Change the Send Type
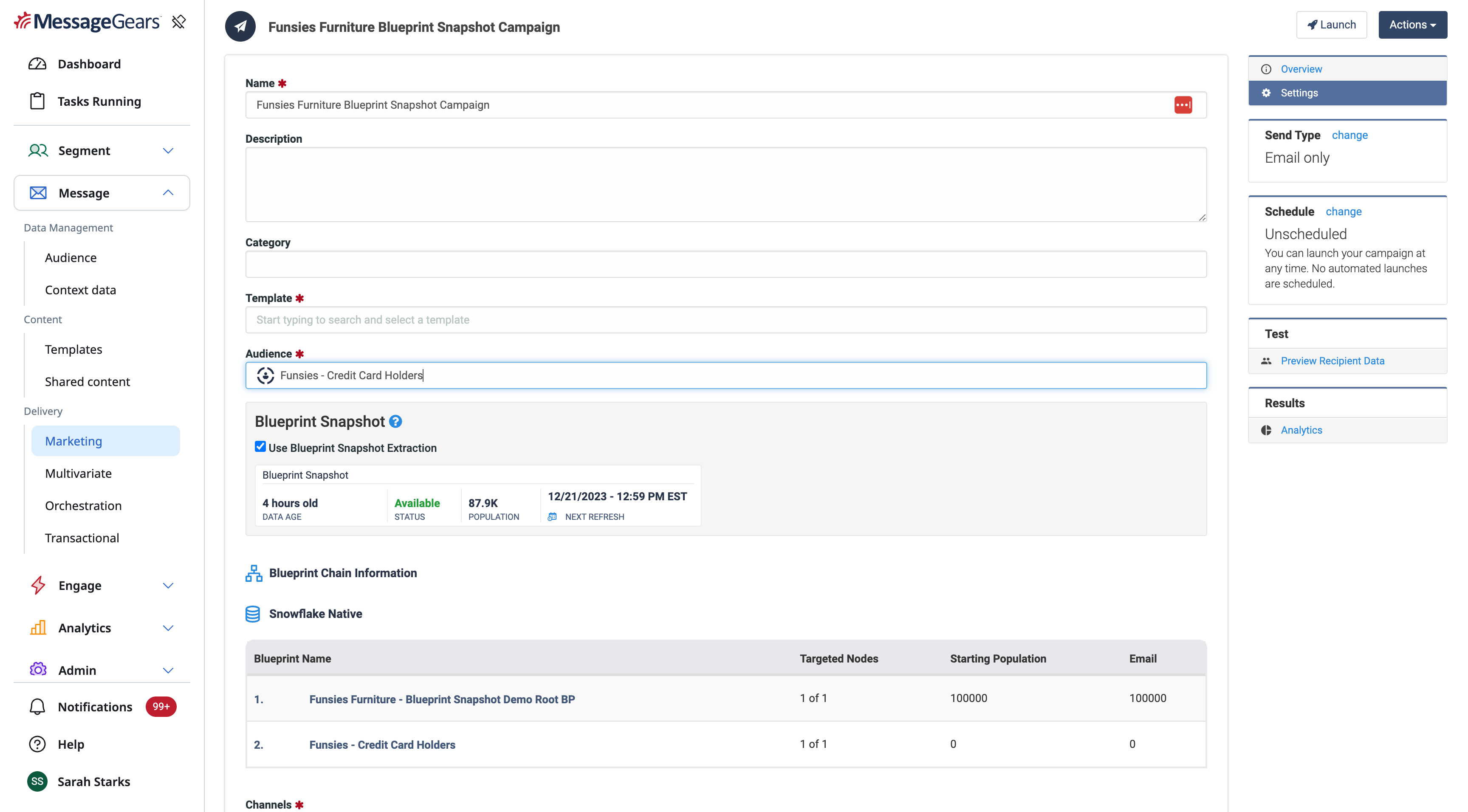The height and width of the screenshot is (812, 1468). coord(1349,135)
